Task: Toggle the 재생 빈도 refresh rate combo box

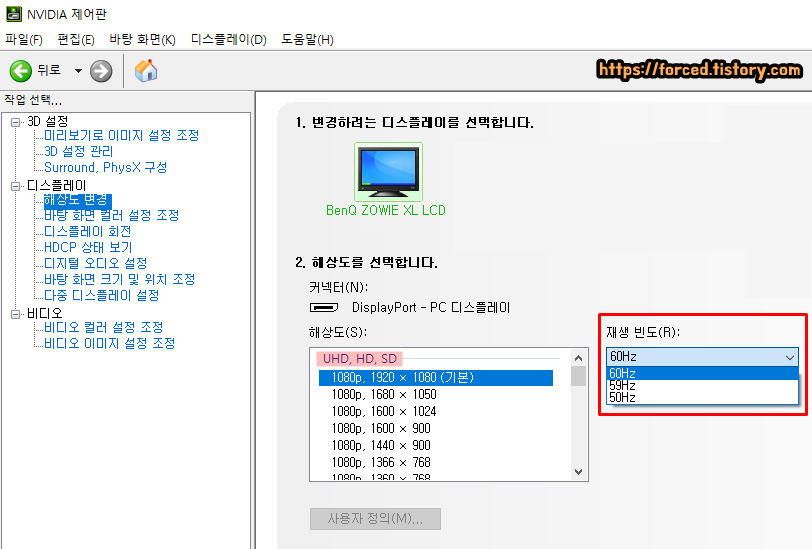Action: [x=702, y=357]
